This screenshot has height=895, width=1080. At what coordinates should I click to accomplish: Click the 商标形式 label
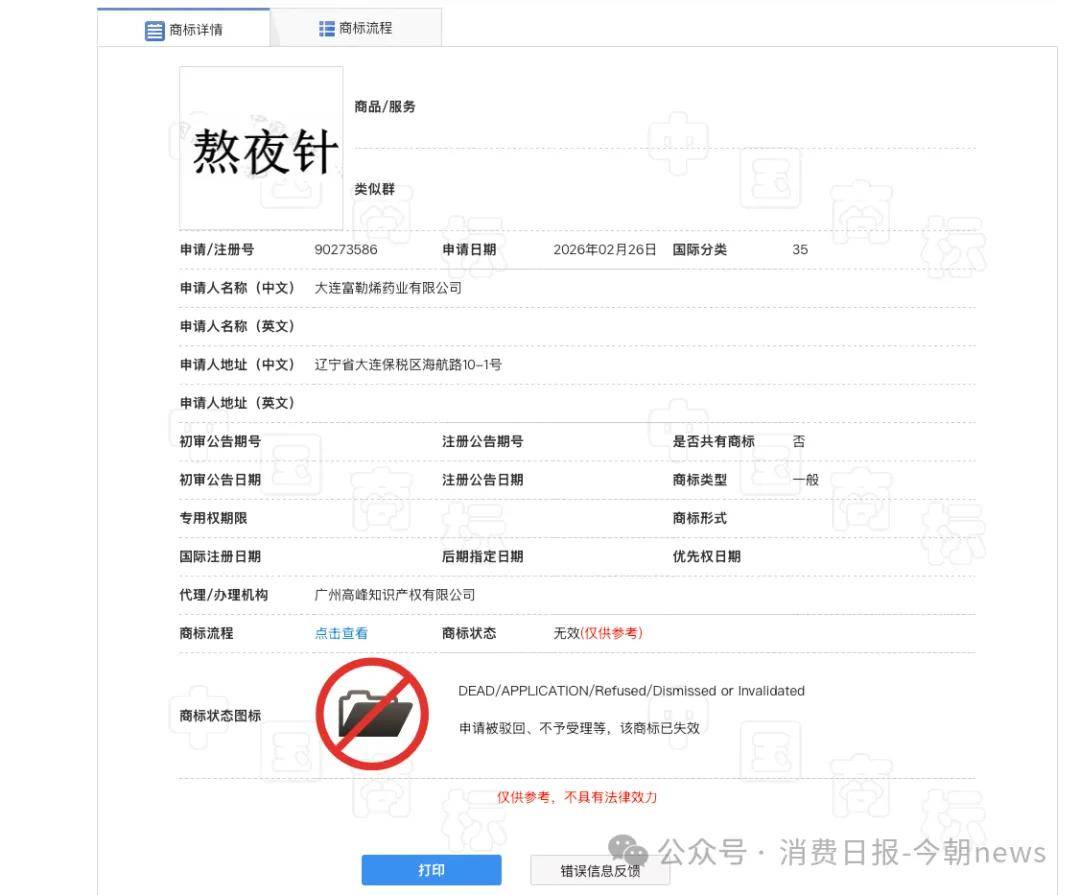[x=700, y=518]
